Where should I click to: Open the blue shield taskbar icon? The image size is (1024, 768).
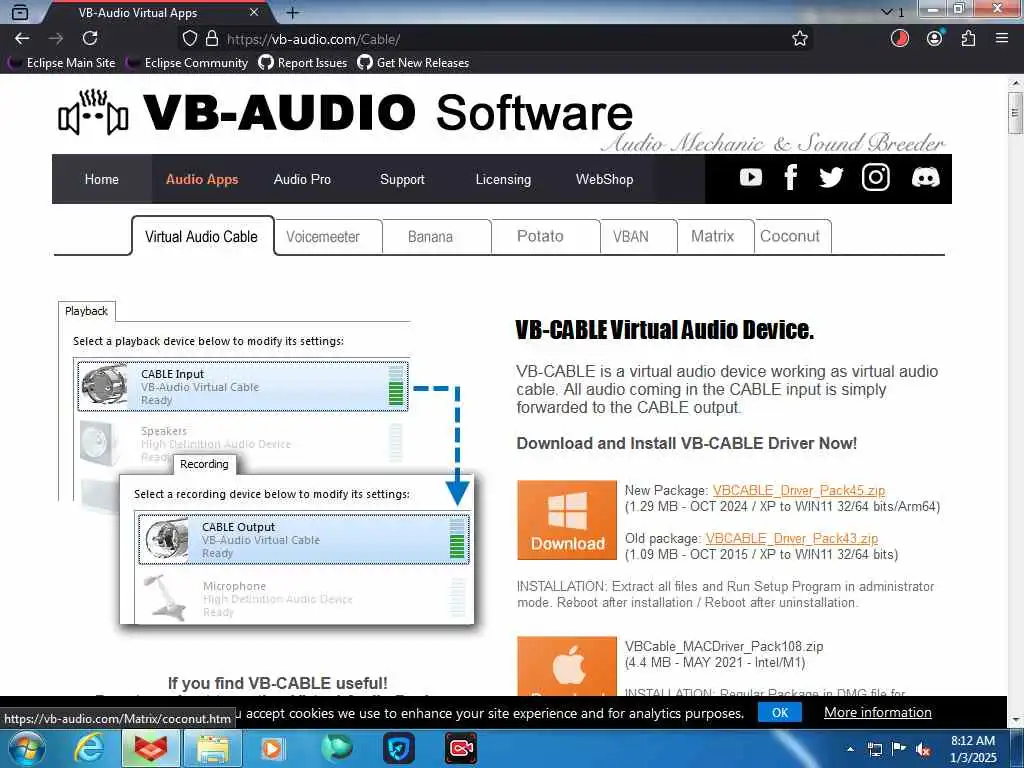tap(398, 749)
